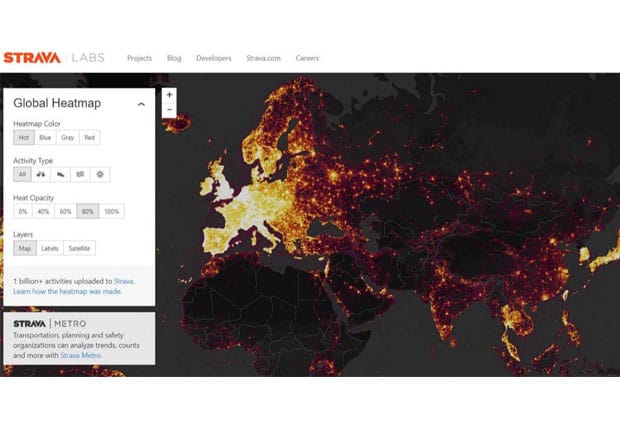620x433 pixels.
Task: Zoom out with the minus button
Action: pos(169,110)
